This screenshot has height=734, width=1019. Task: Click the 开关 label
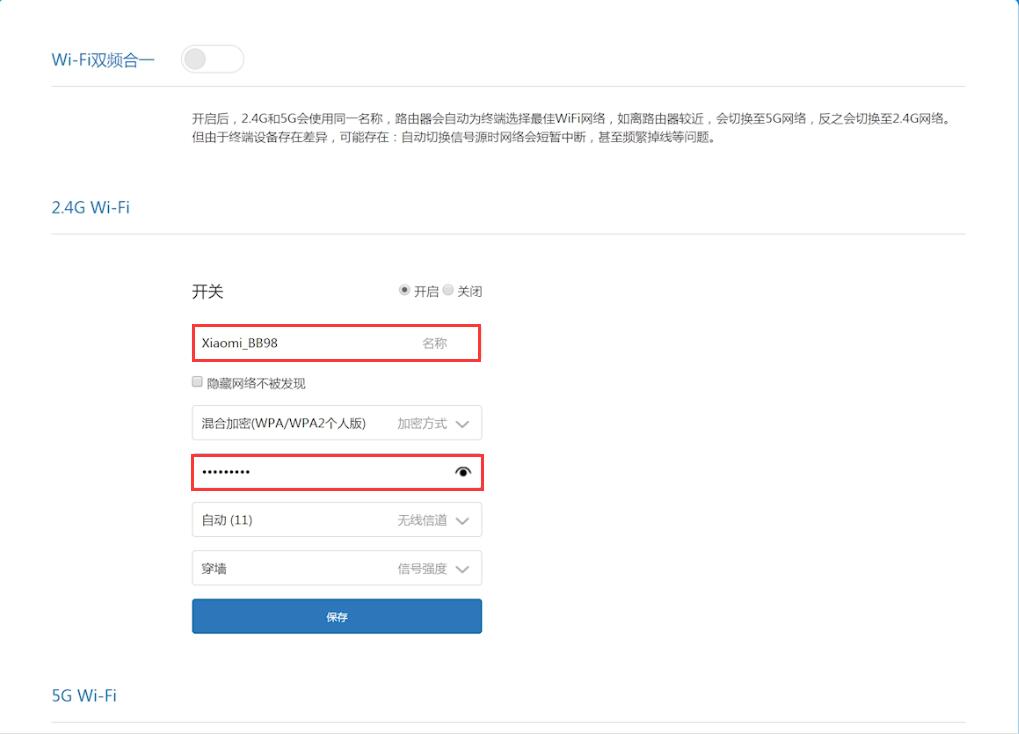pyautogui.click(x=207, y=291)
